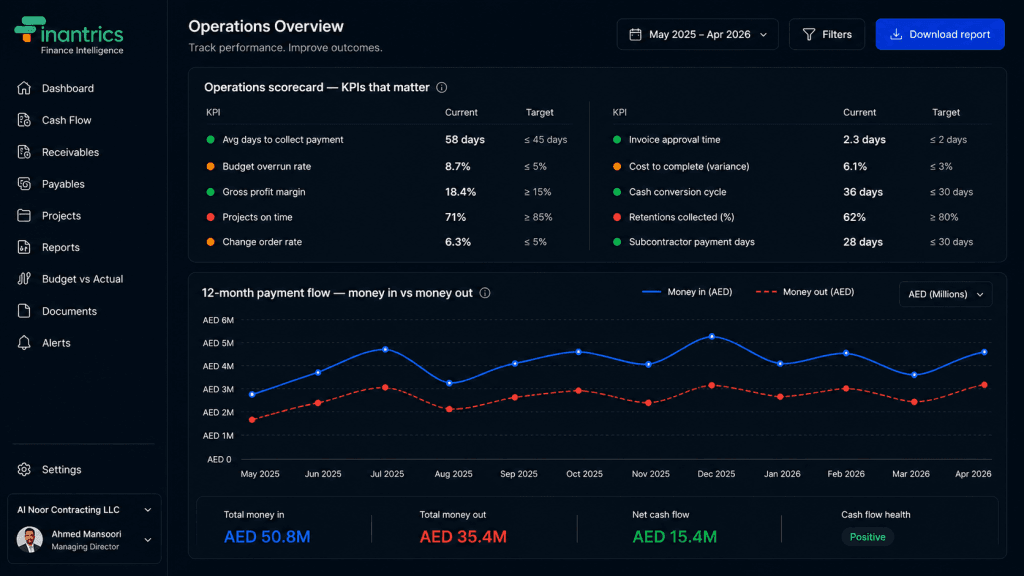Screen dimensions: 1024x576
Task: Toggle the Money in (AED) legend series
Action: (x=687, y=292)
